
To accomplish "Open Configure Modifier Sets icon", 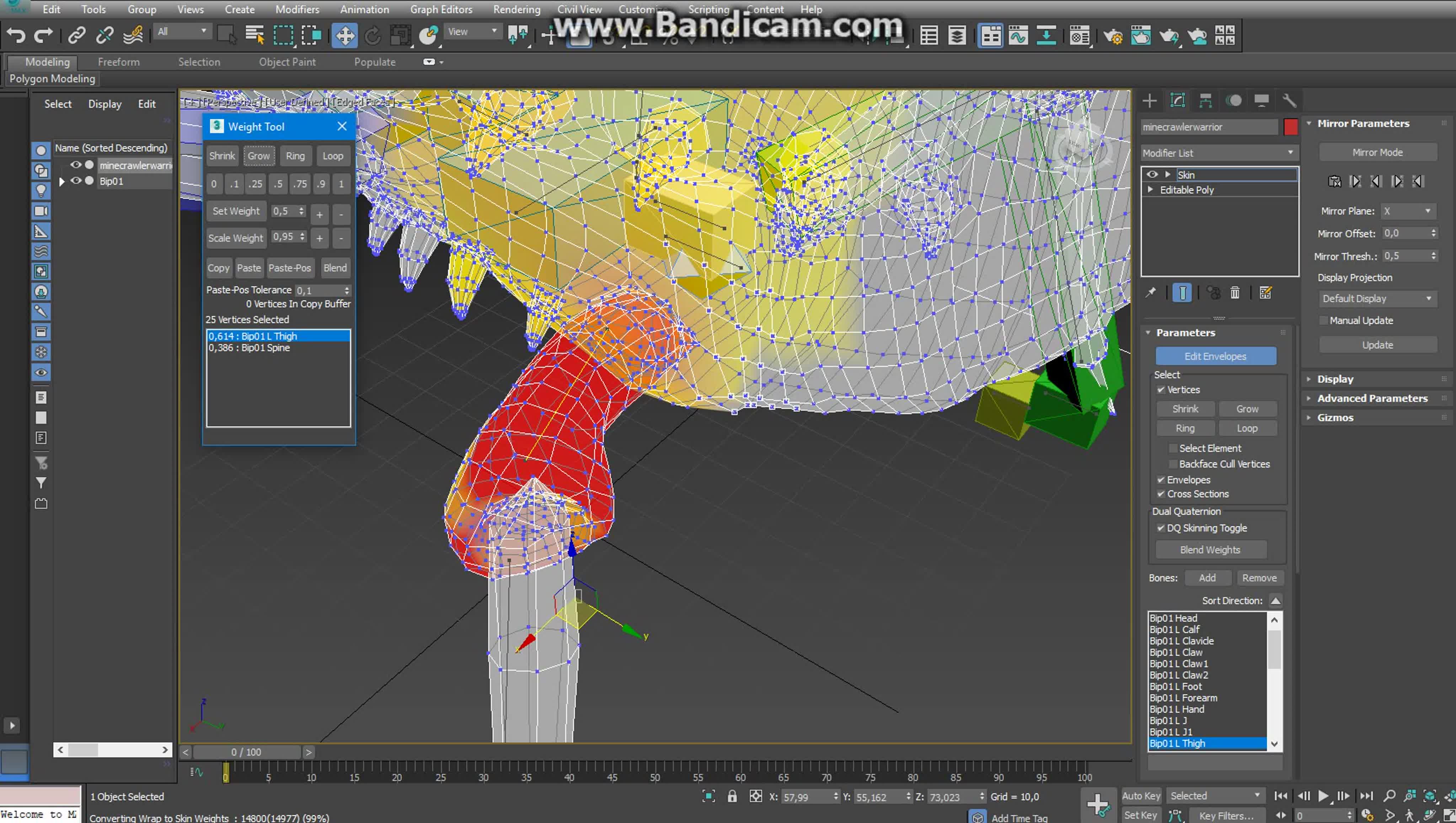I will [1265, 292].
